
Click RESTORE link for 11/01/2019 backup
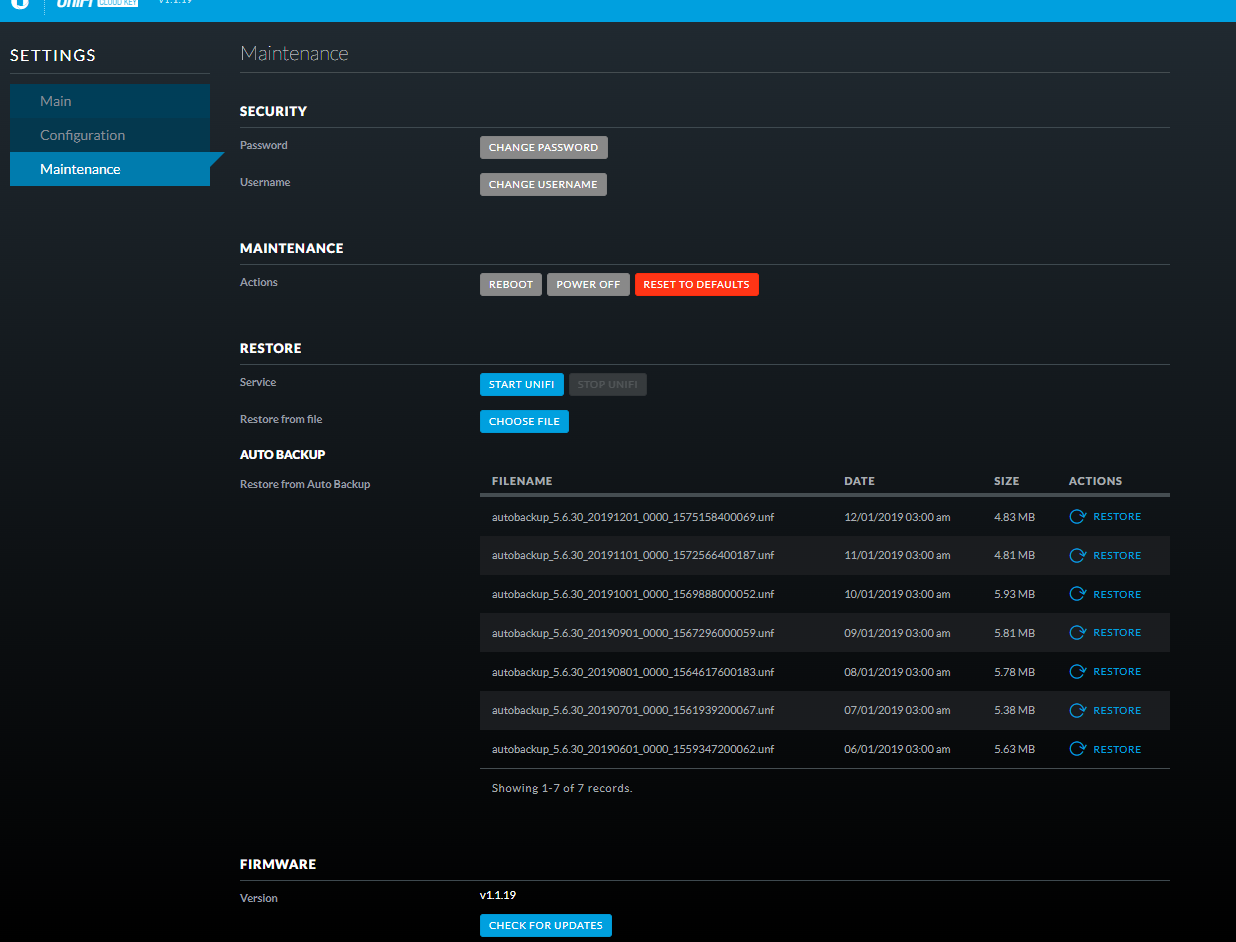click(x=1117, y=556)
